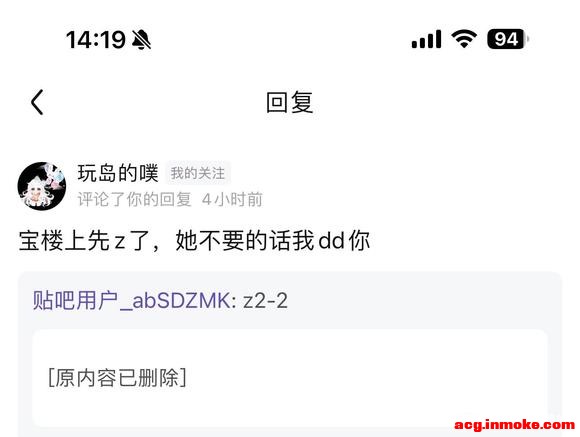Screen dimensions: 580x437
Task: Tap the 4小时前 timestamp
Action: (x=232, y=199)
